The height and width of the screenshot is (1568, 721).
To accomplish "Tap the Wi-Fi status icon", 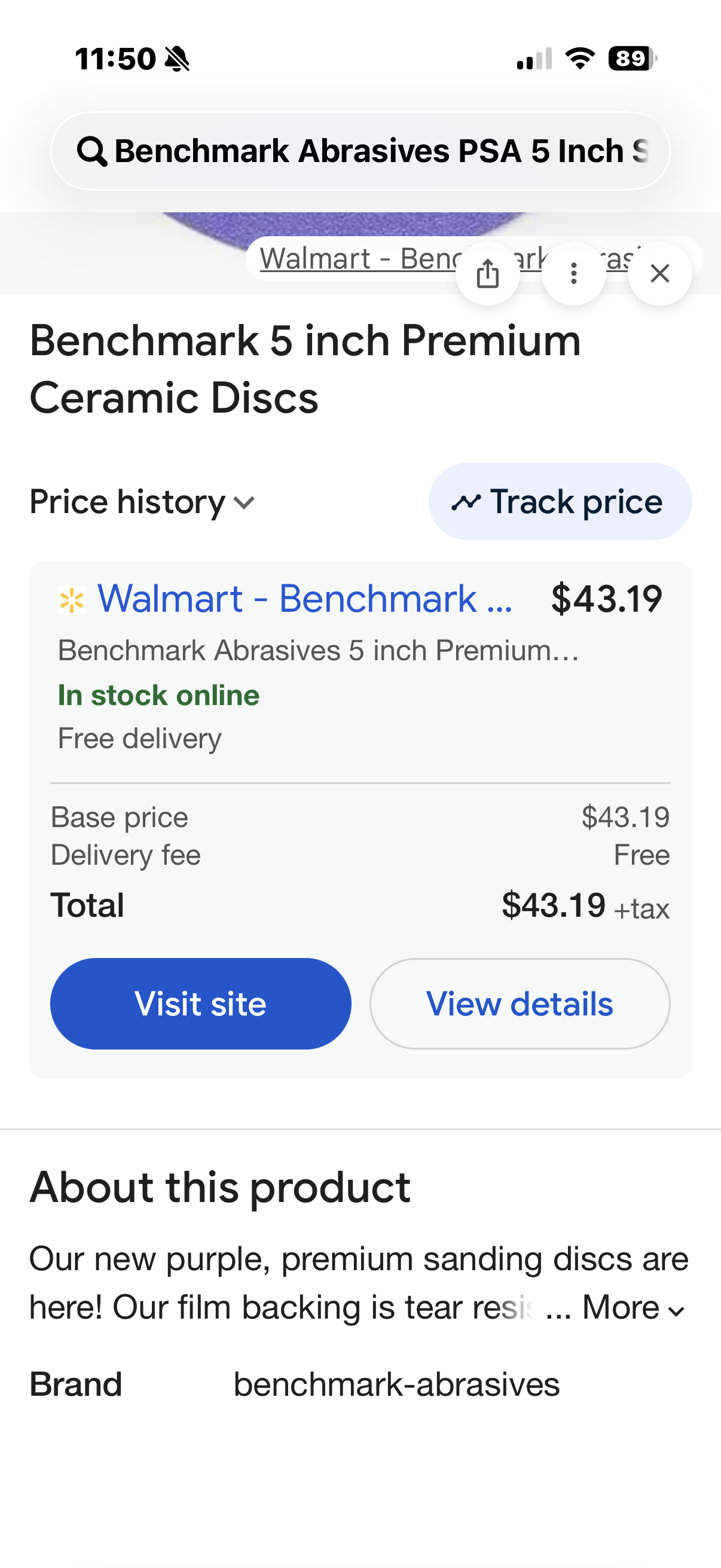I will (580, 59).
